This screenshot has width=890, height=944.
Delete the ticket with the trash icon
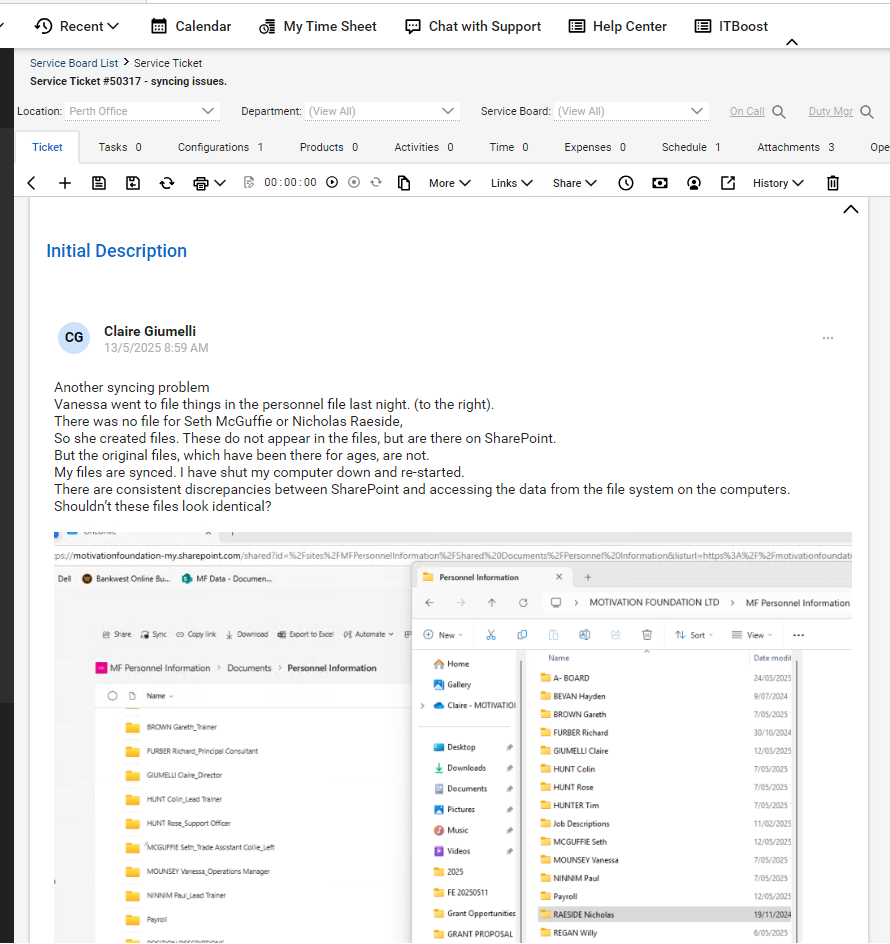click(x=833, y=183)
